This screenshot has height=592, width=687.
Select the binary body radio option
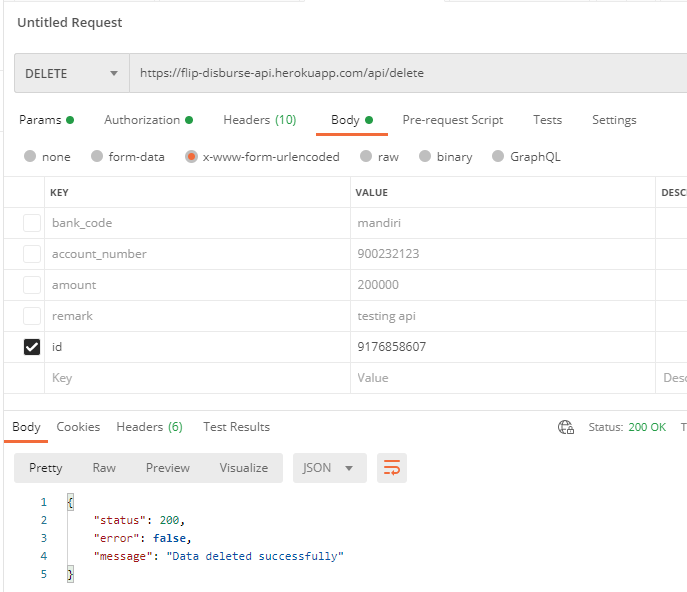425,156
